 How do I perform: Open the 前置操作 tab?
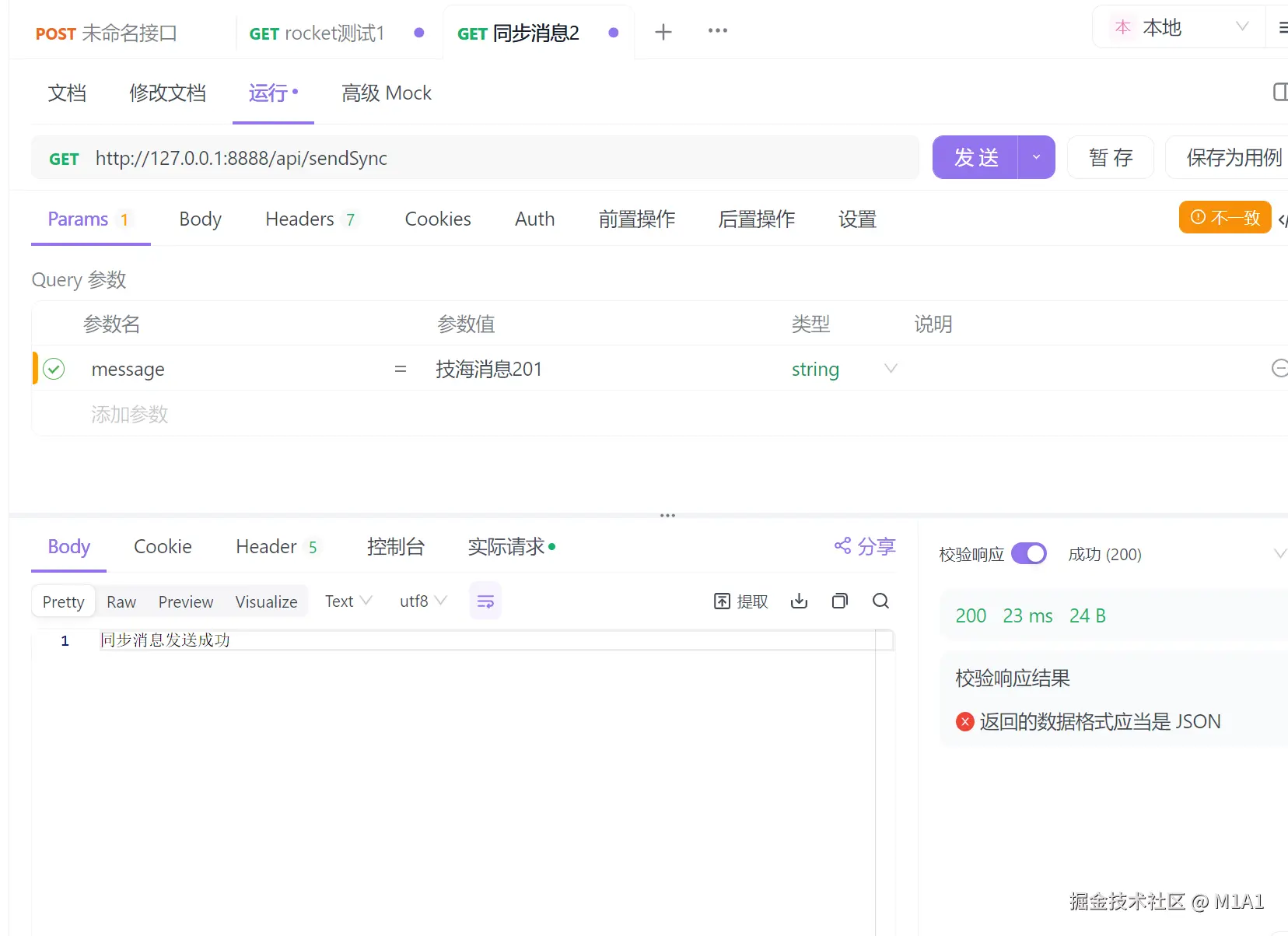click(x=637, y=219)
